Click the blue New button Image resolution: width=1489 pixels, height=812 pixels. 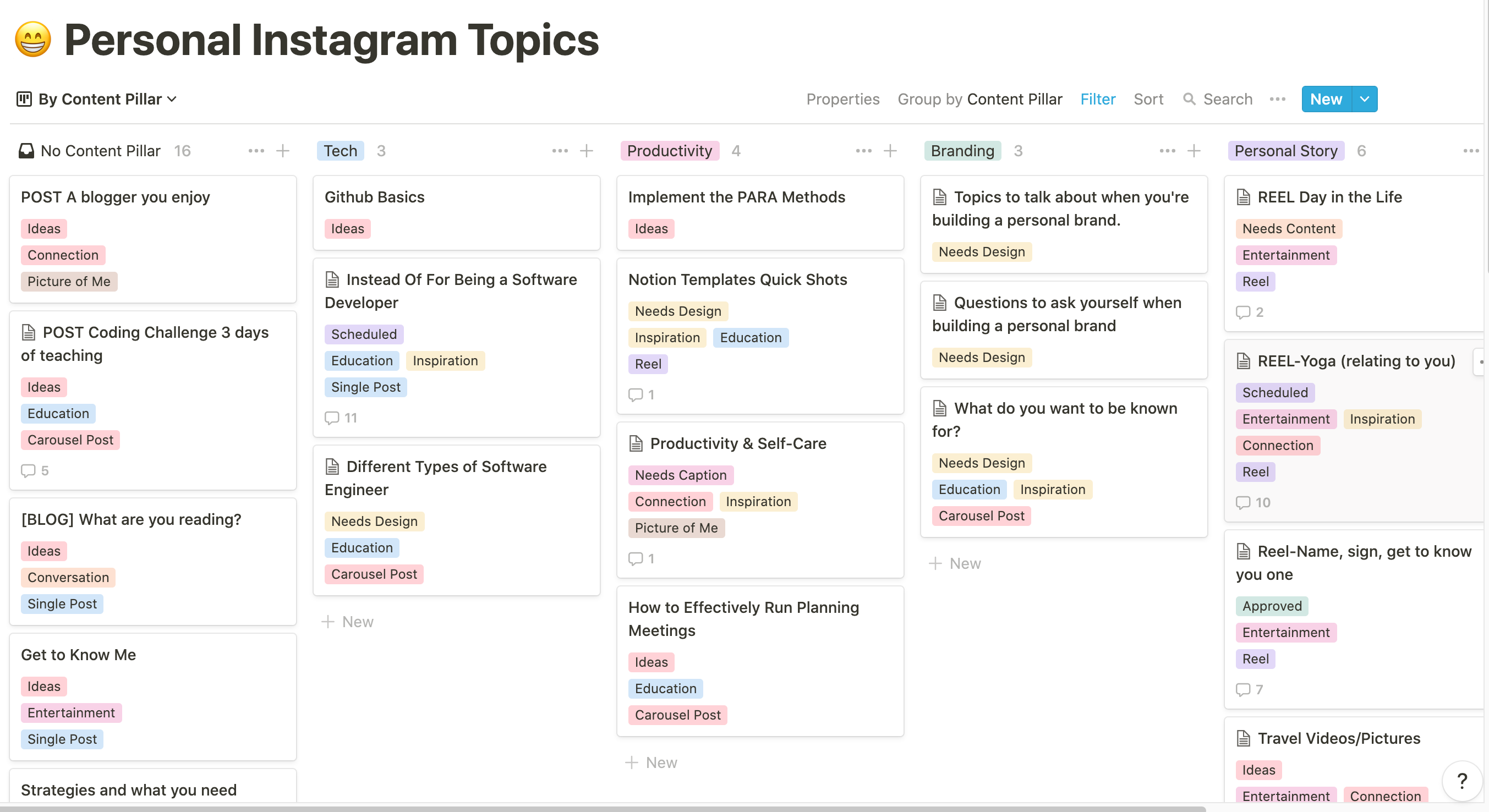(1326, 100)
